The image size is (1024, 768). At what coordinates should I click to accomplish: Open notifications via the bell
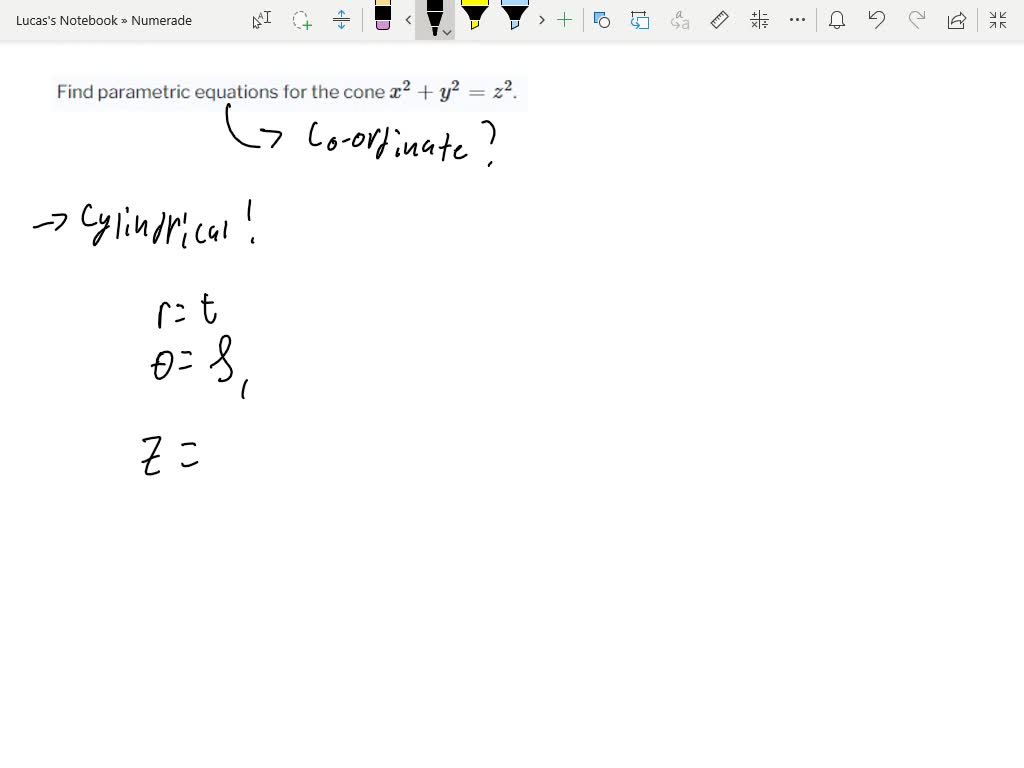point(836,19)
